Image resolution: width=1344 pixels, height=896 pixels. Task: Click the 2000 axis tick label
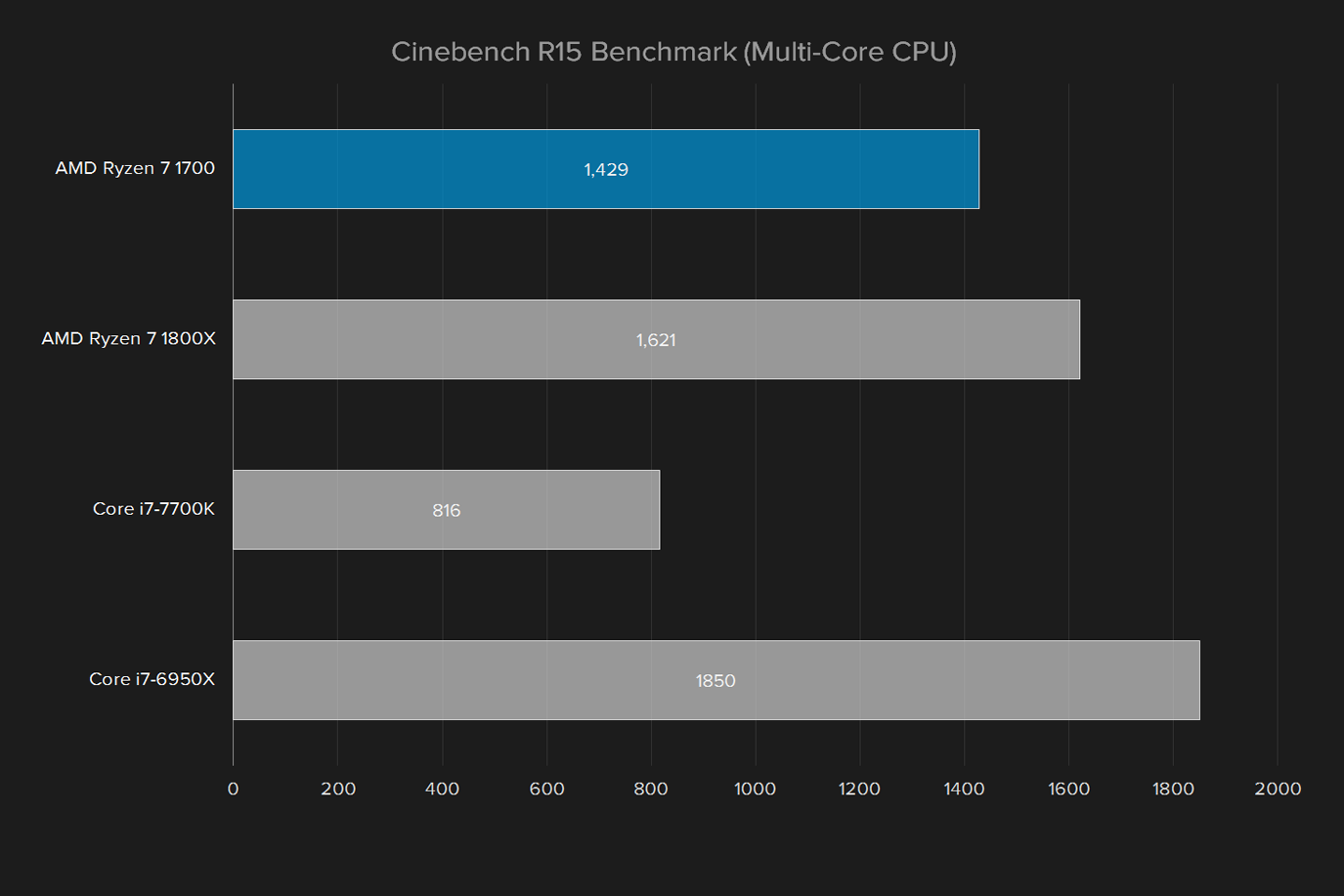coord(1278,789)
